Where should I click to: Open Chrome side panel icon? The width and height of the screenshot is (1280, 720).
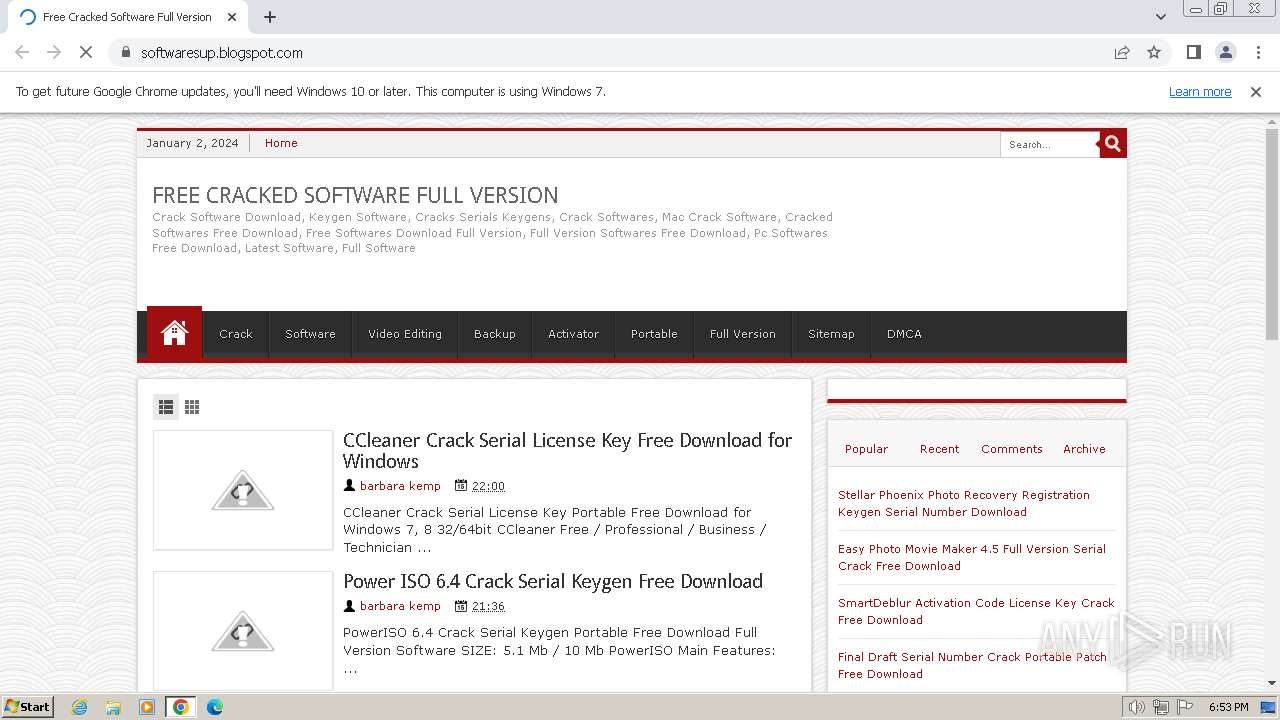pyautogui.click(x=1193, y=52)
